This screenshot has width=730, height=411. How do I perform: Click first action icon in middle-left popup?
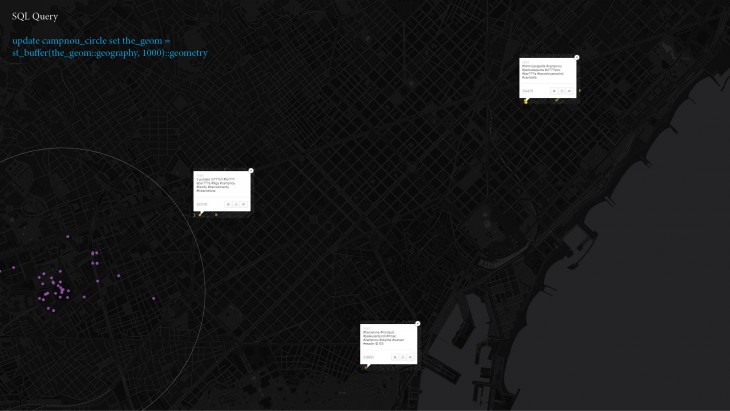[228, 204]
